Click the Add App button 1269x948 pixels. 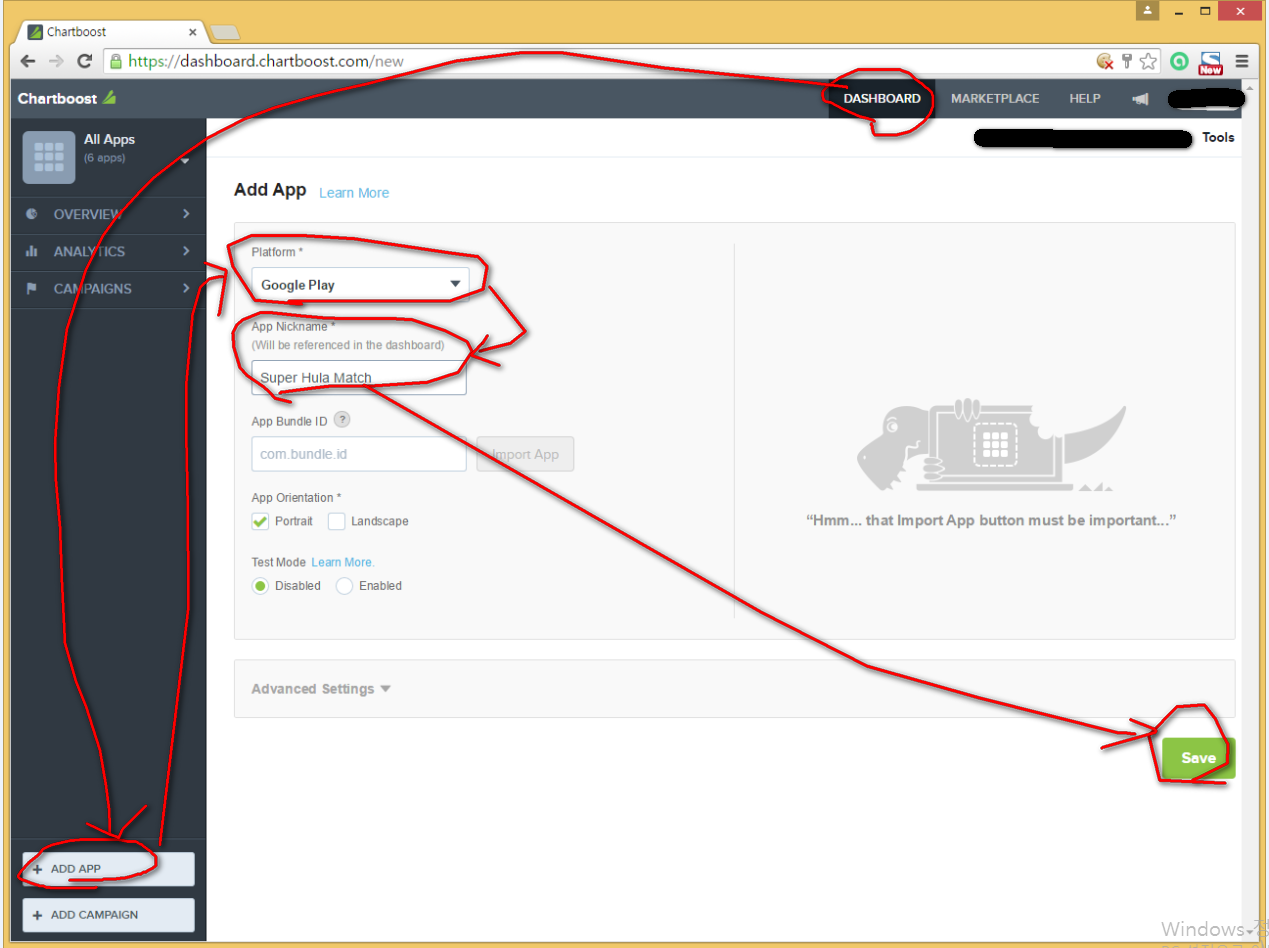pos(108,869)
